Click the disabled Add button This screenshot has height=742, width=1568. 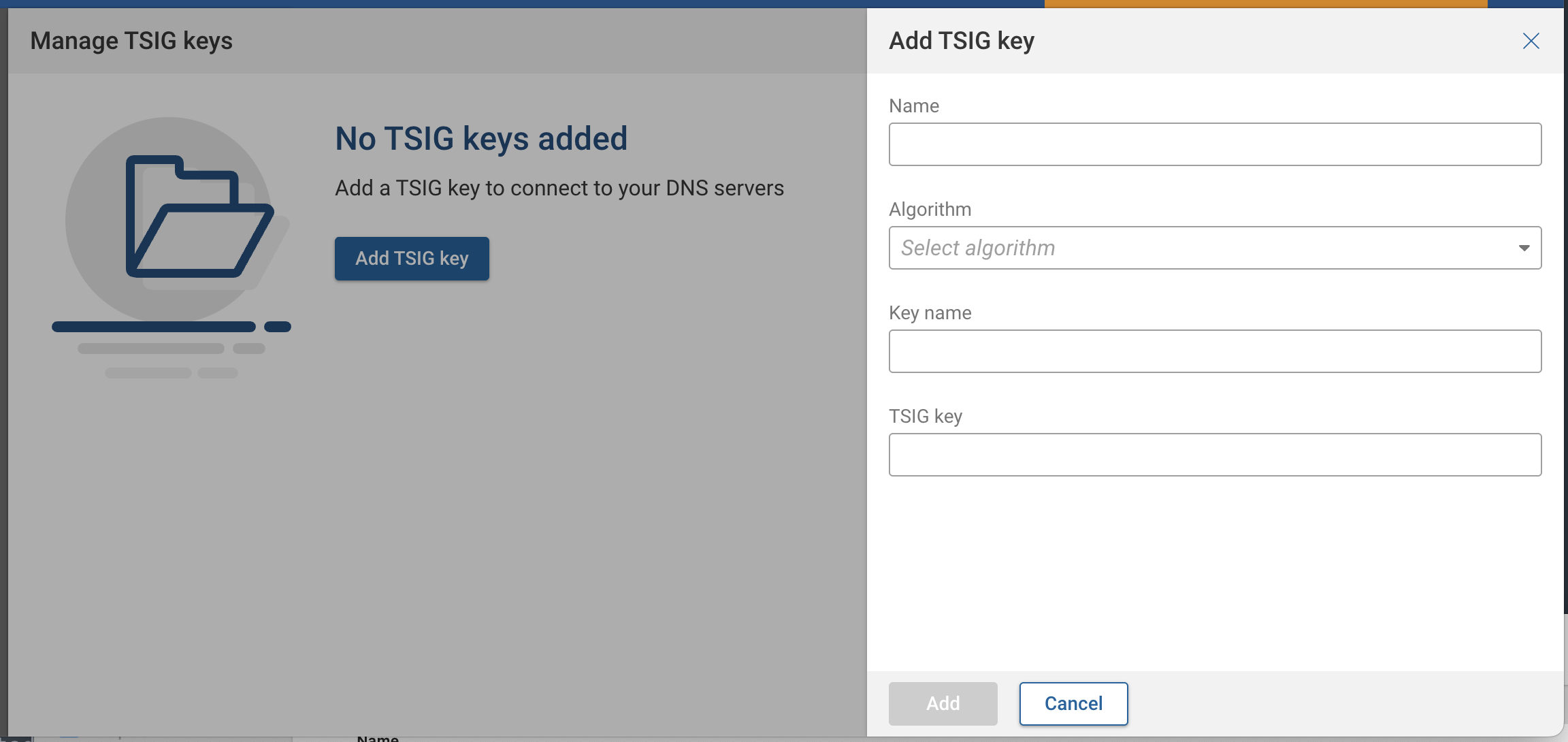click(943, 704)
